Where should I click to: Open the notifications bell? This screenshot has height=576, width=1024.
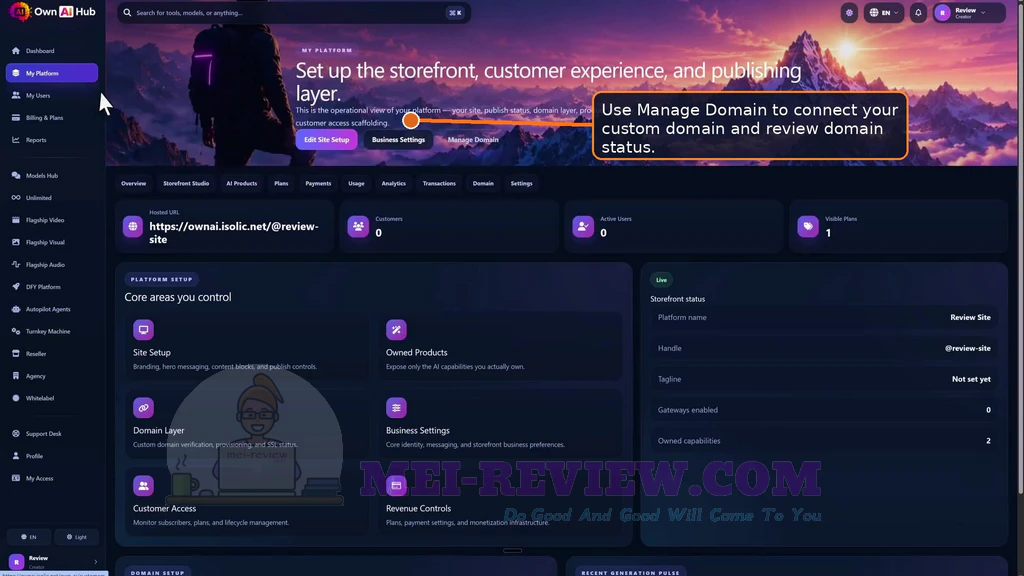918,12
